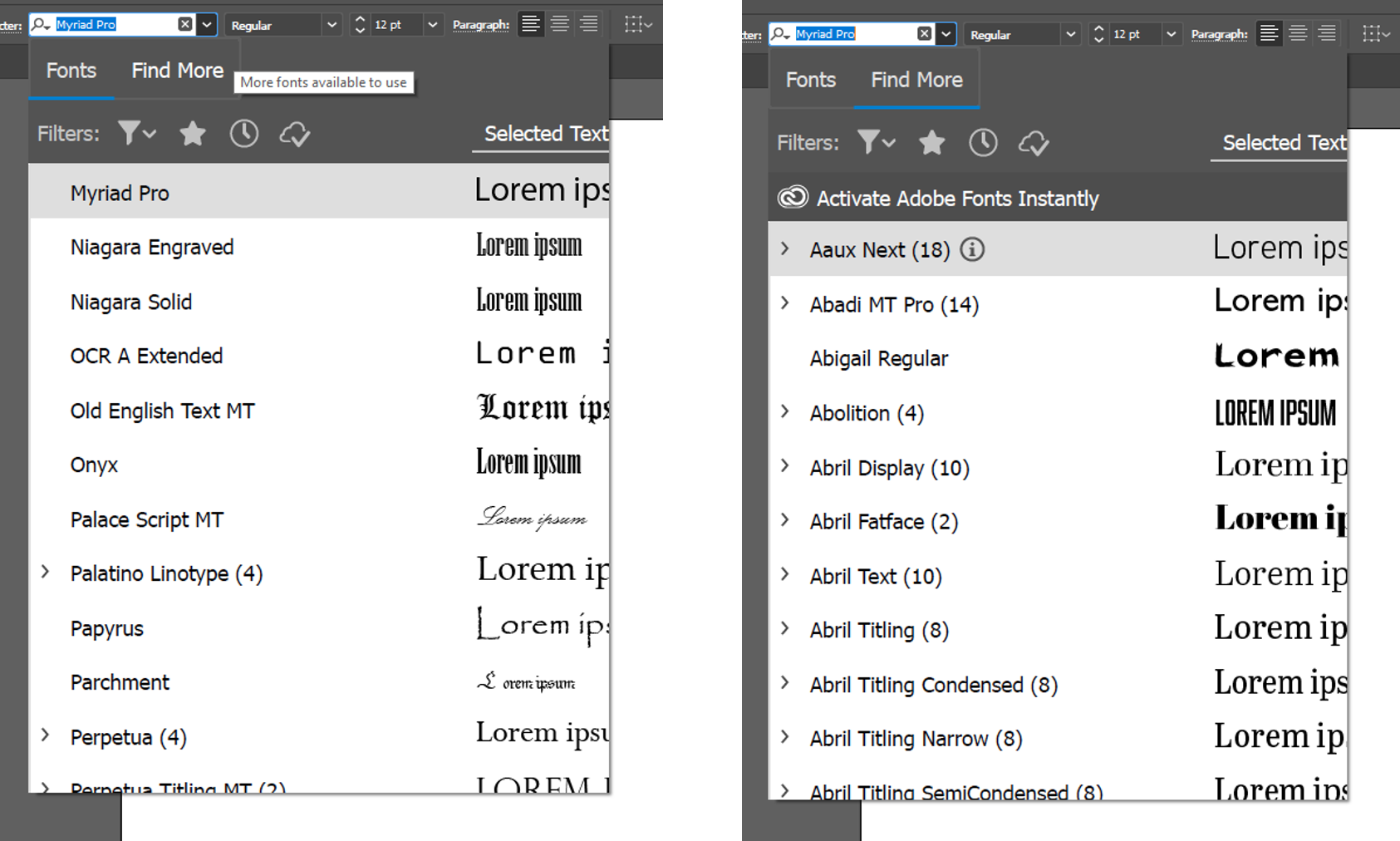Expand the Abolition (4) font family
The height and width of the screenshot is (841, 1400).
(784, 411)
